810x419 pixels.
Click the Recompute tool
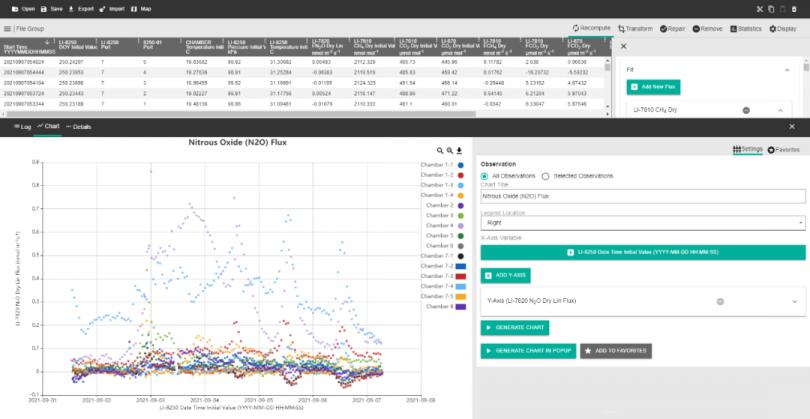(x=590, y=29)
